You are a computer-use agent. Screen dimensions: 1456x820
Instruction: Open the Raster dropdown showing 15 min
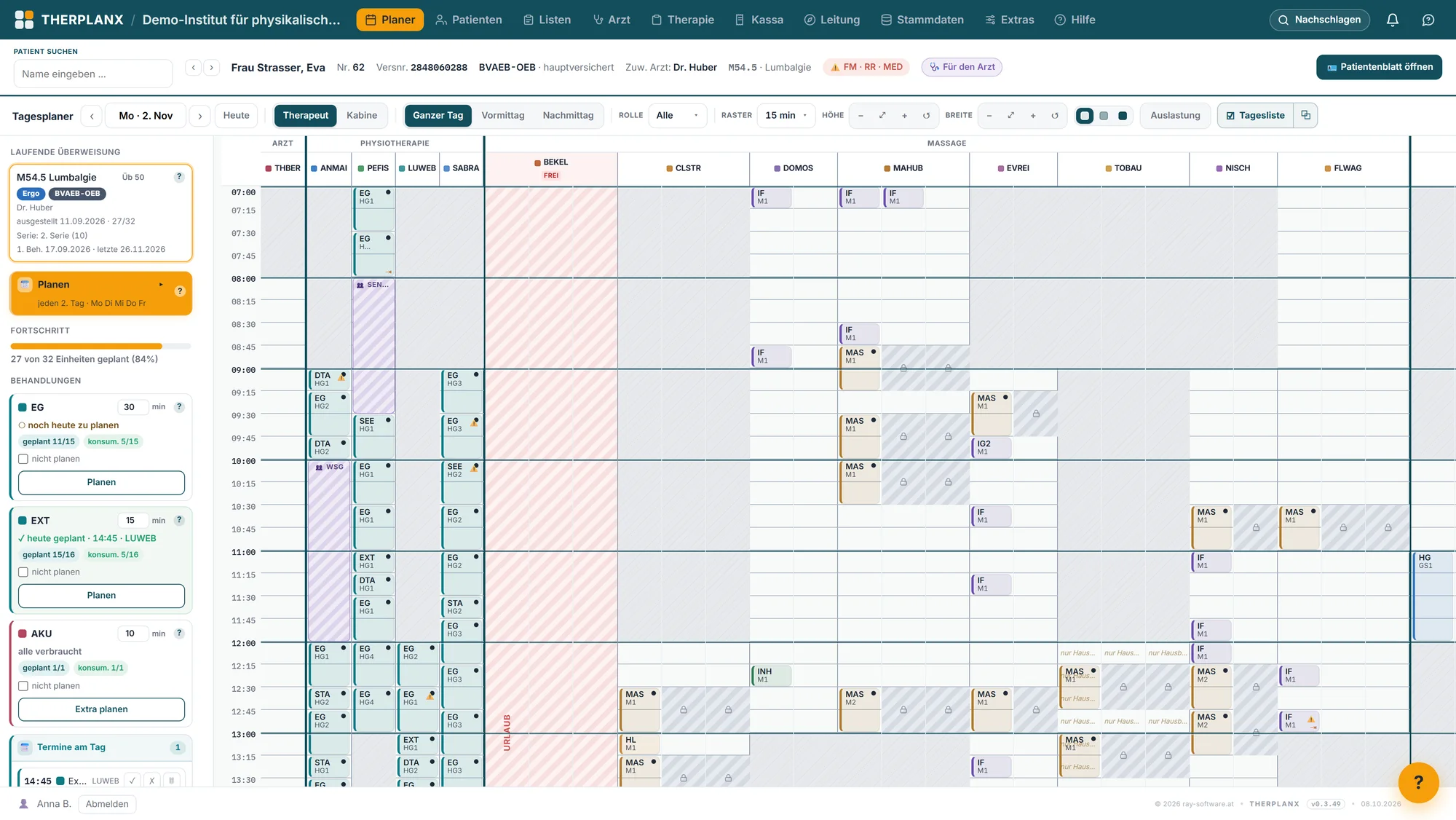point(786,115)
